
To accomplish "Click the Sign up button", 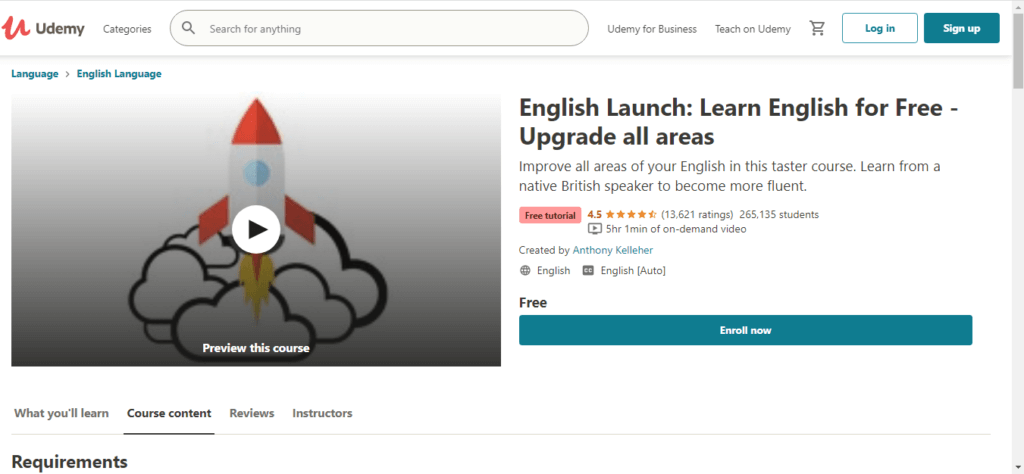I will pyautogui.click(x=961, y=28).
